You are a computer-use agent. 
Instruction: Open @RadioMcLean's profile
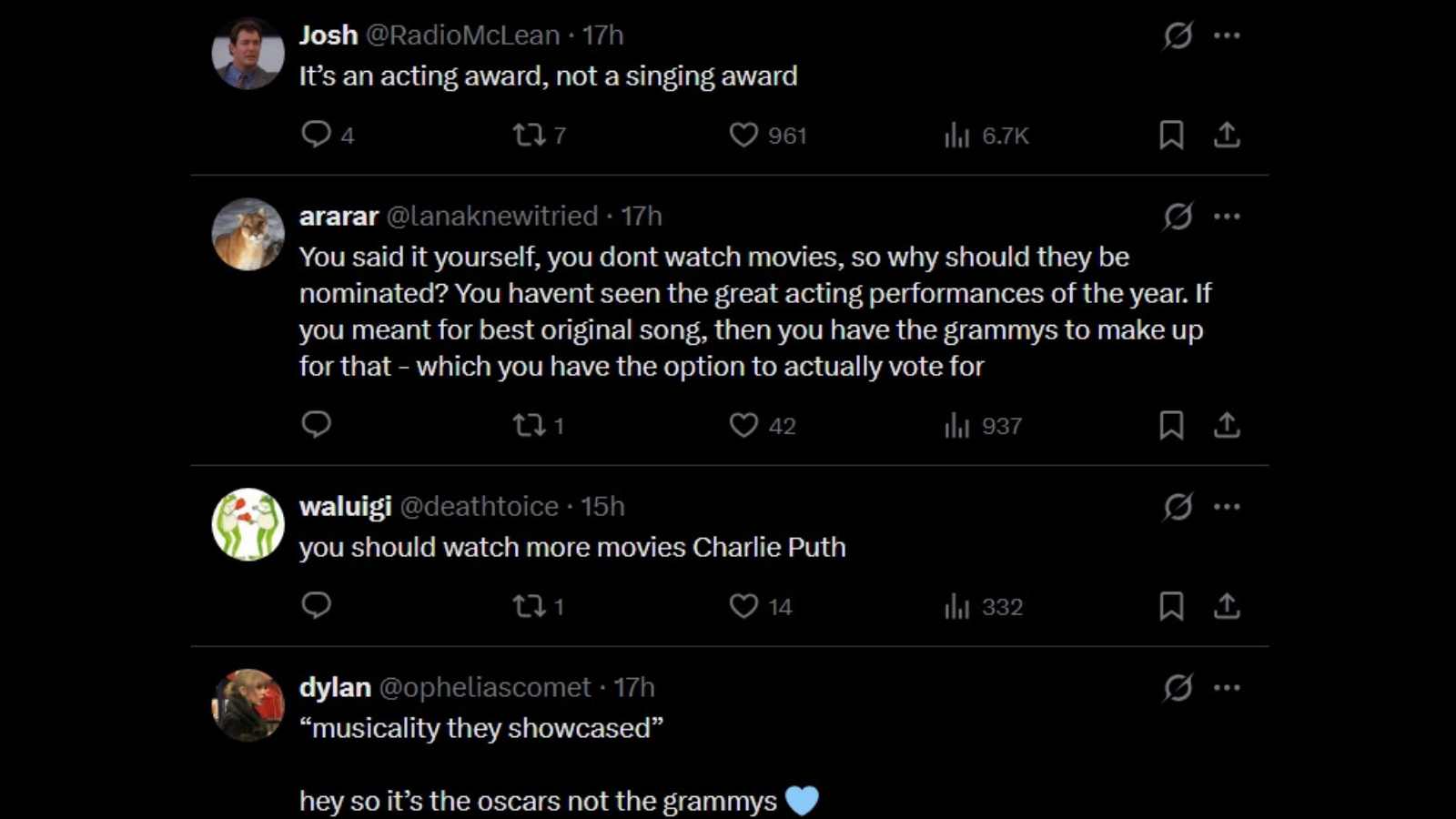pos(474,35)
